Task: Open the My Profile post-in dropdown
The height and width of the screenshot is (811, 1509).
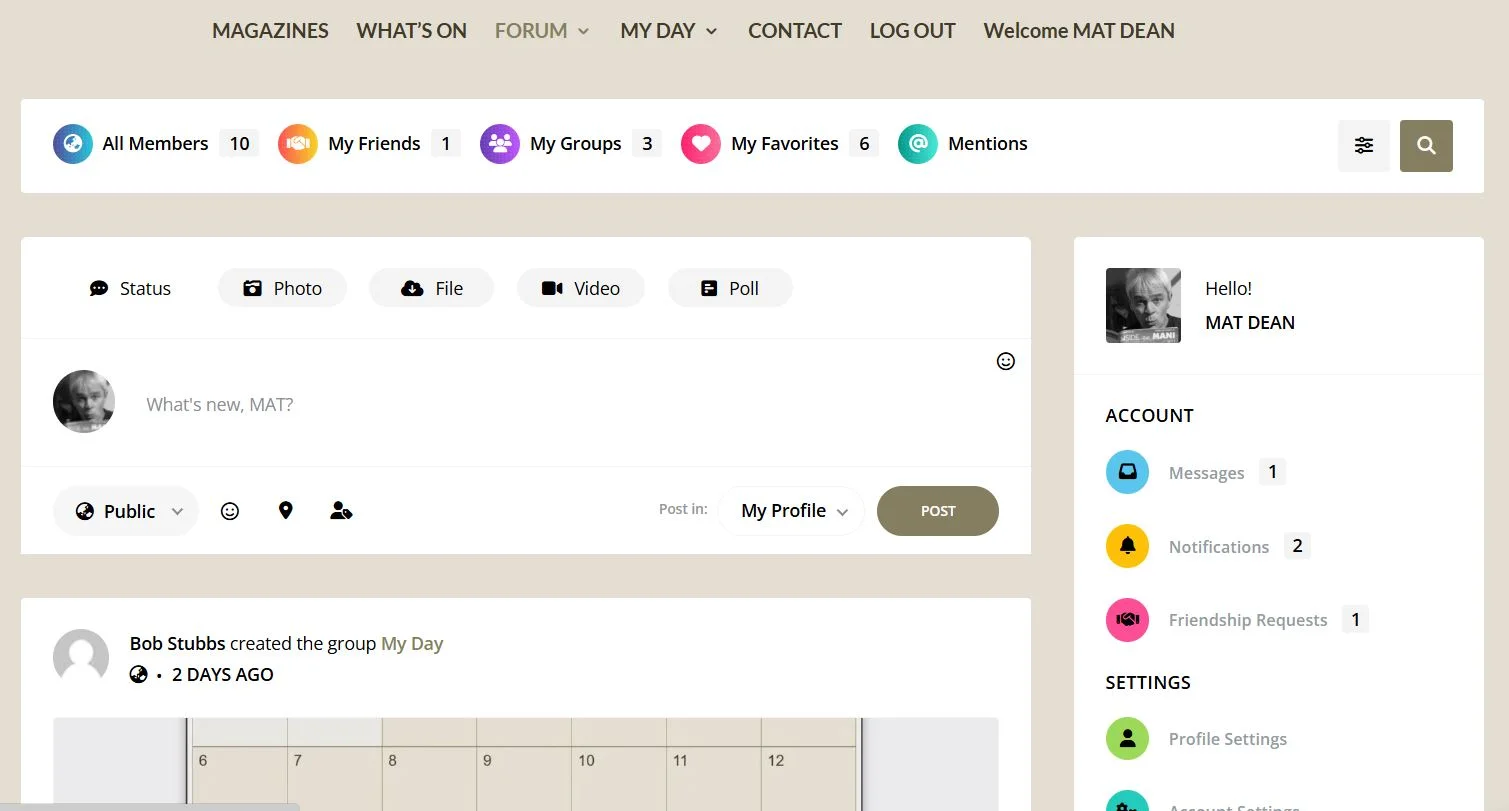Action: coord(791,511)
